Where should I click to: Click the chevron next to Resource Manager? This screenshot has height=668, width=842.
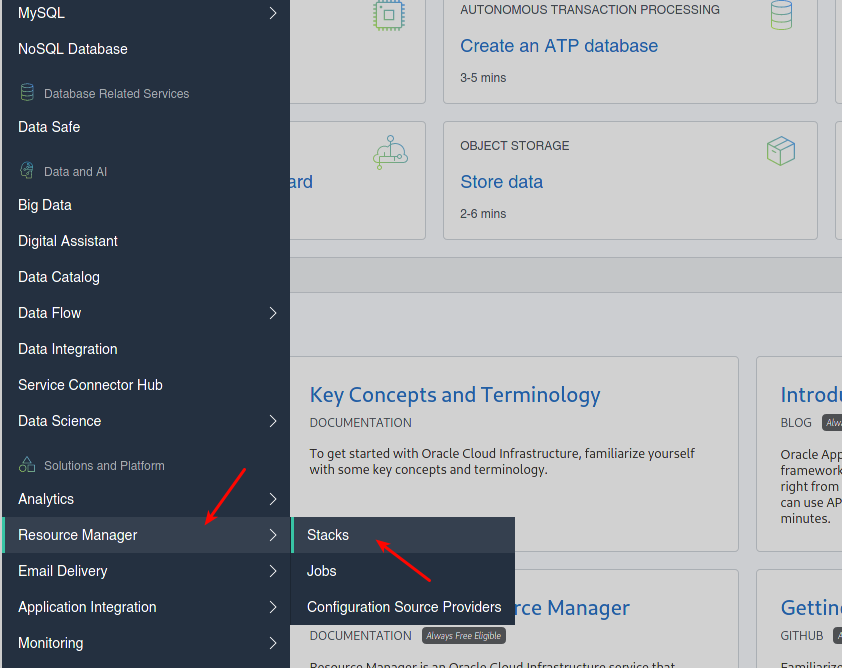[x=273, y=535]
